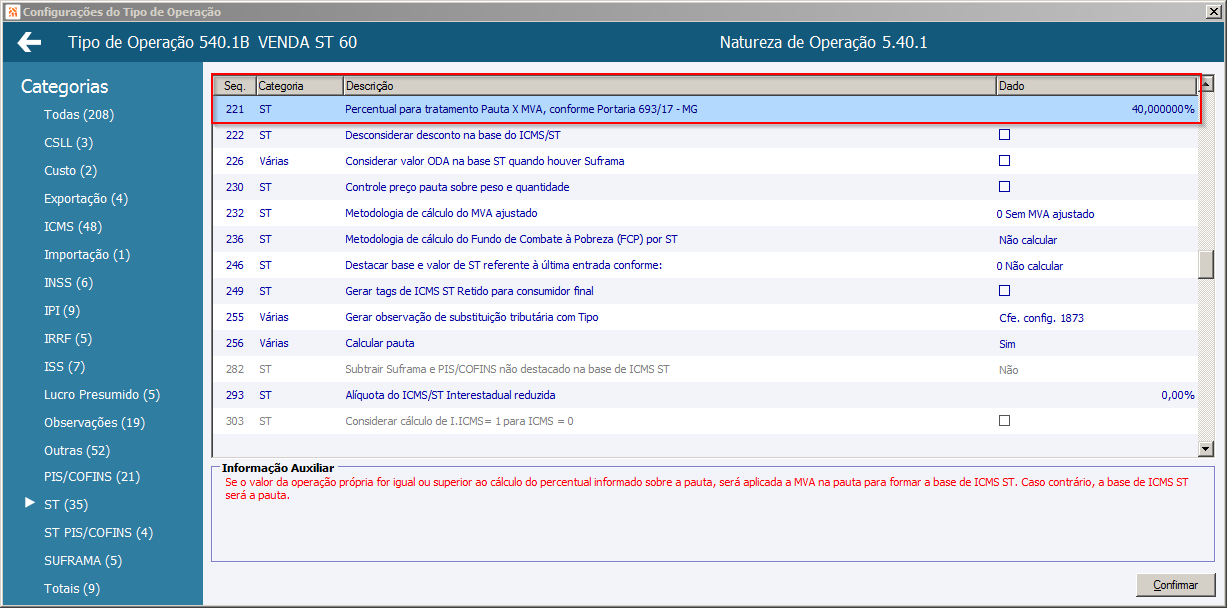The width and height of the screenshot is (1227, 608).
Task: Select category SUFRAMA (5)
Action: tap(83, 561)
